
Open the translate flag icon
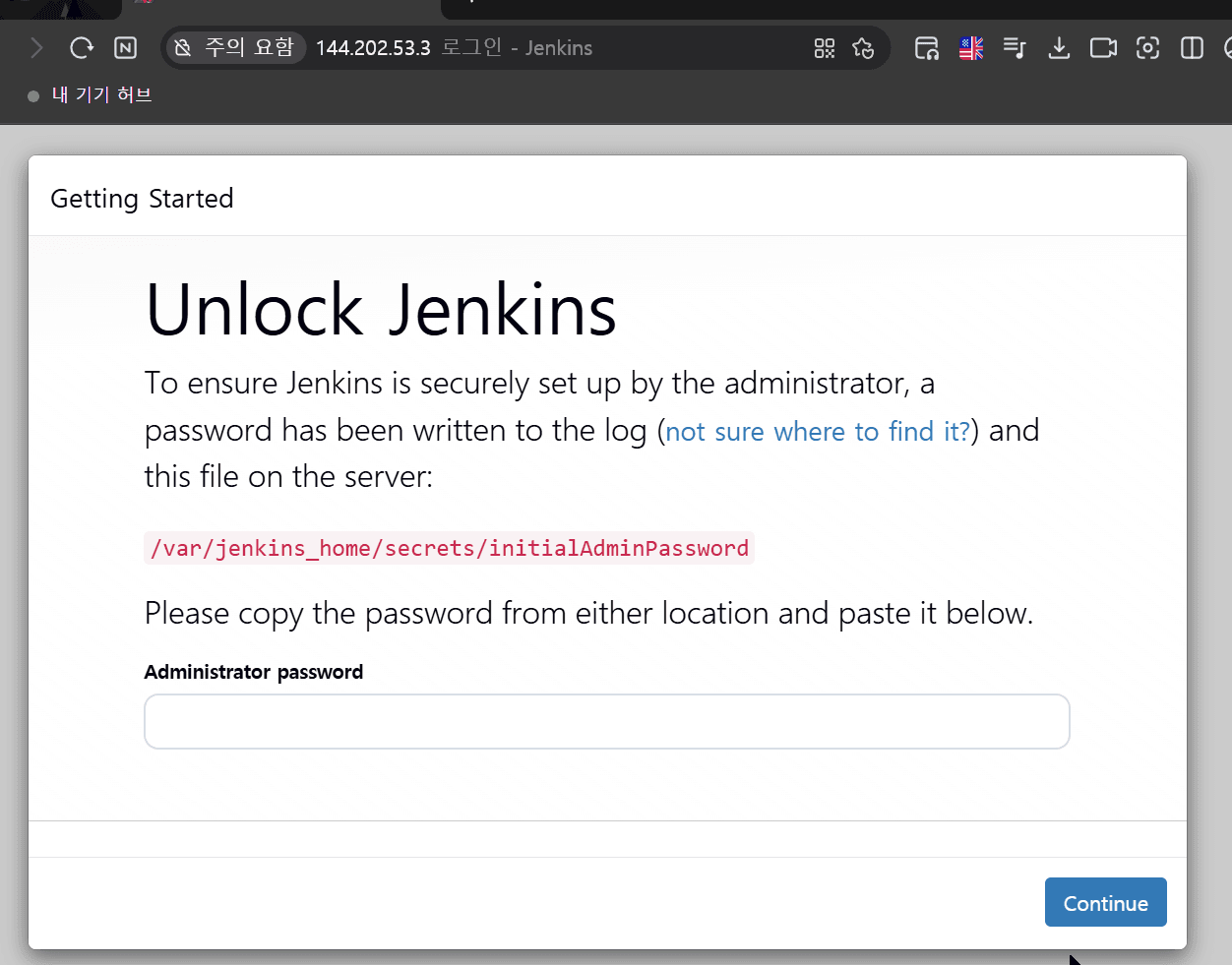(971, 48)
